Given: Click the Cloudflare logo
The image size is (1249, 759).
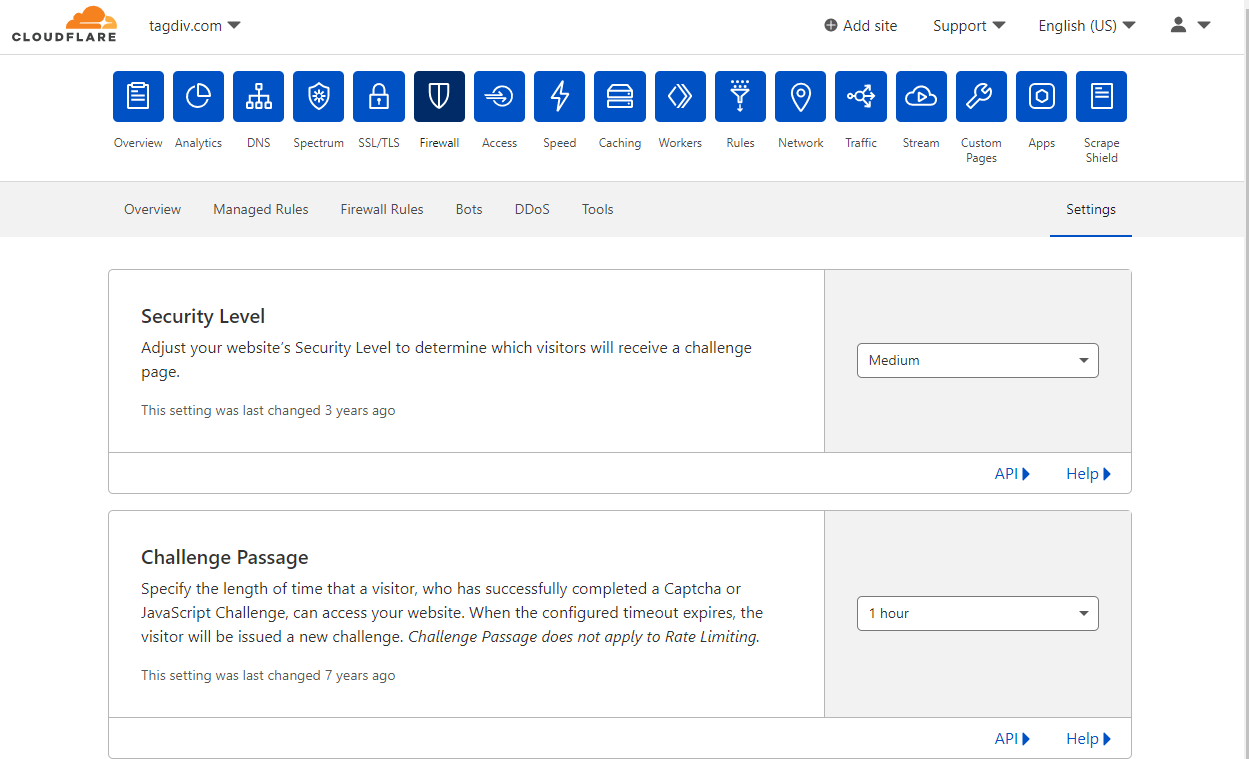Looking at the screenshot, I should click(64, 25).
